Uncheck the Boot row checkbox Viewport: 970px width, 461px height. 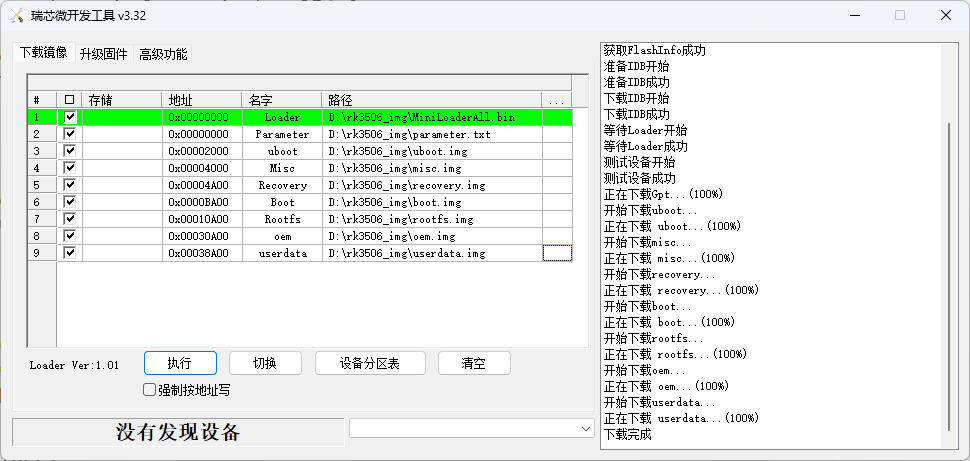(x=70, y=202)
